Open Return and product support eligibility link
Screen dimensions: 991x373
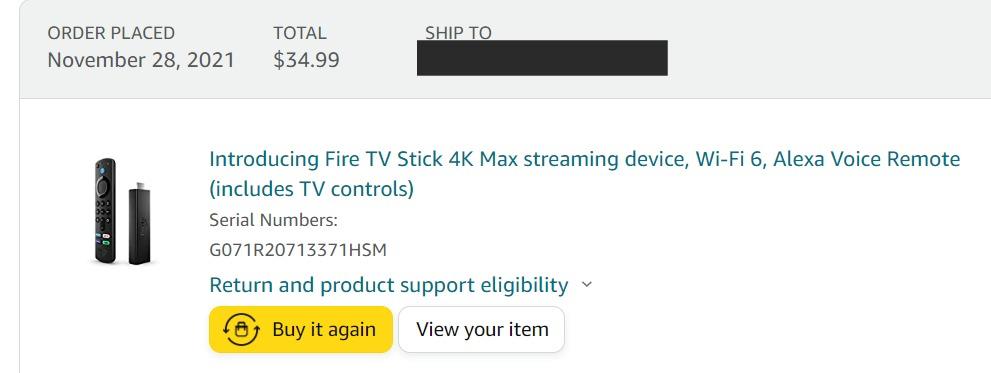pos(389,285)
